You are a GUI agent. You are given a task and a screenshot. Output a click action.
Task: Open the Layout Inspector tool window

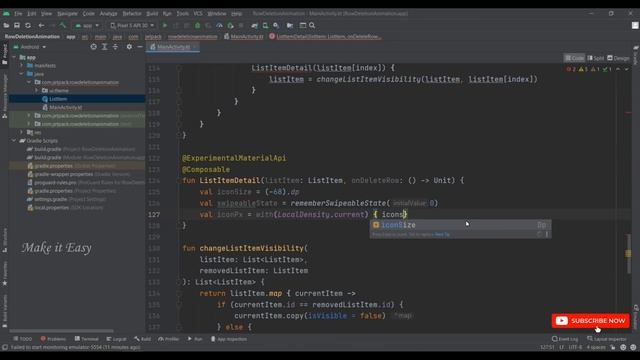pyautogui.click(x=607, y=339)
